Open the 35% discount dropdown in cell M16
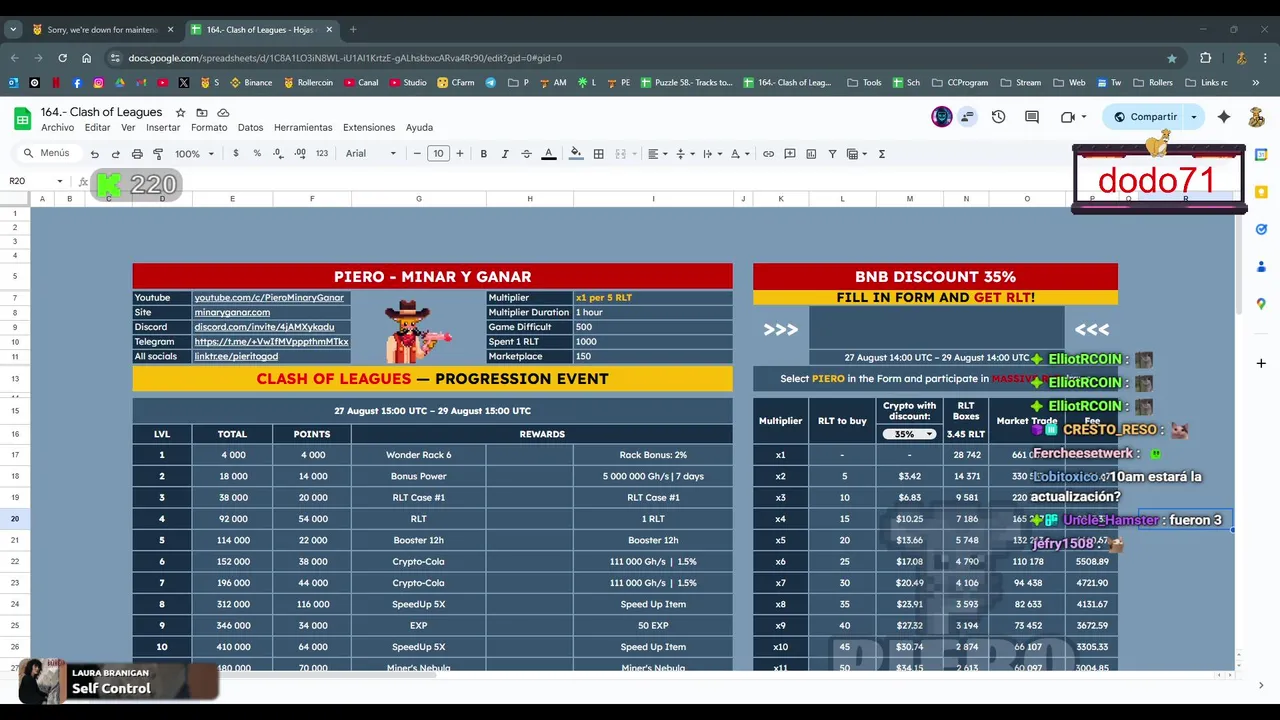This screenshot has height=720, width=1280. (x=909, y=434)
